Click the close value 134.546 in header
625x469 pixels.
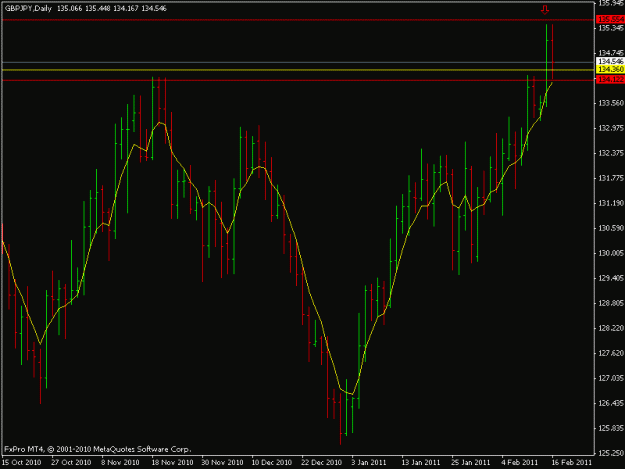[x=154, y=8]
